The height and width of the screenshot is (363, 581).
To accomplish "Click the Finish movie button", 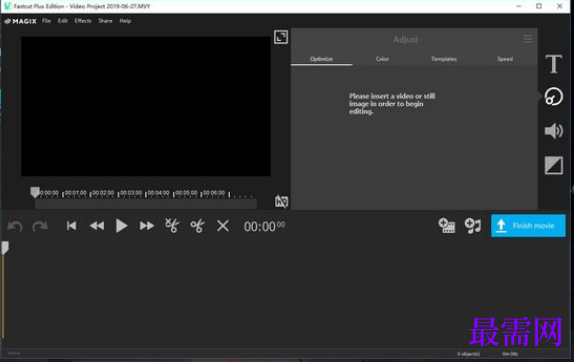I will 528,226.
